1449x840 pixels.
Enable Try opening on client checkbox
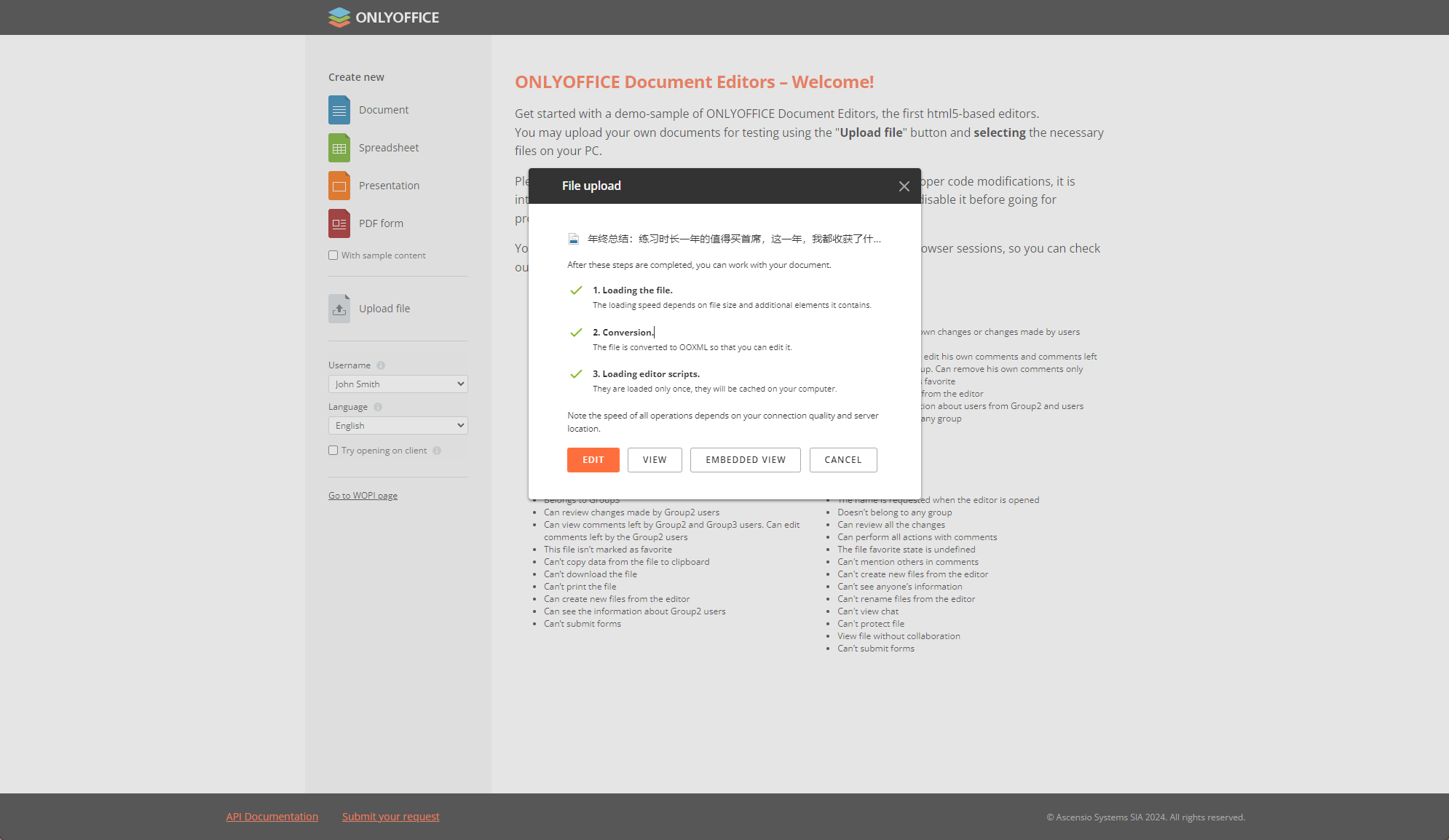point(333,451)
